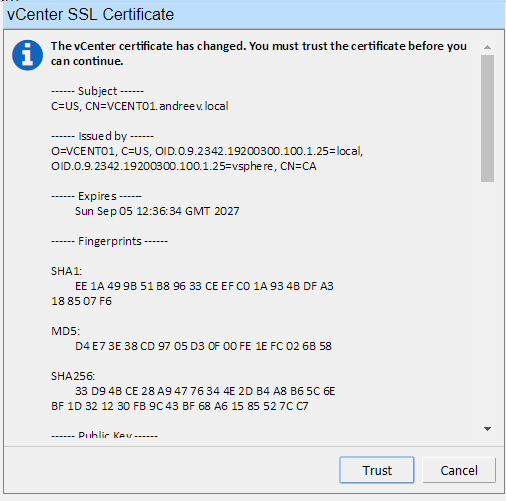The height and width of the screenshot is (501, 506).
Task: Click the vCenter SSL Certificate title bar
Action: coord(254,15)
